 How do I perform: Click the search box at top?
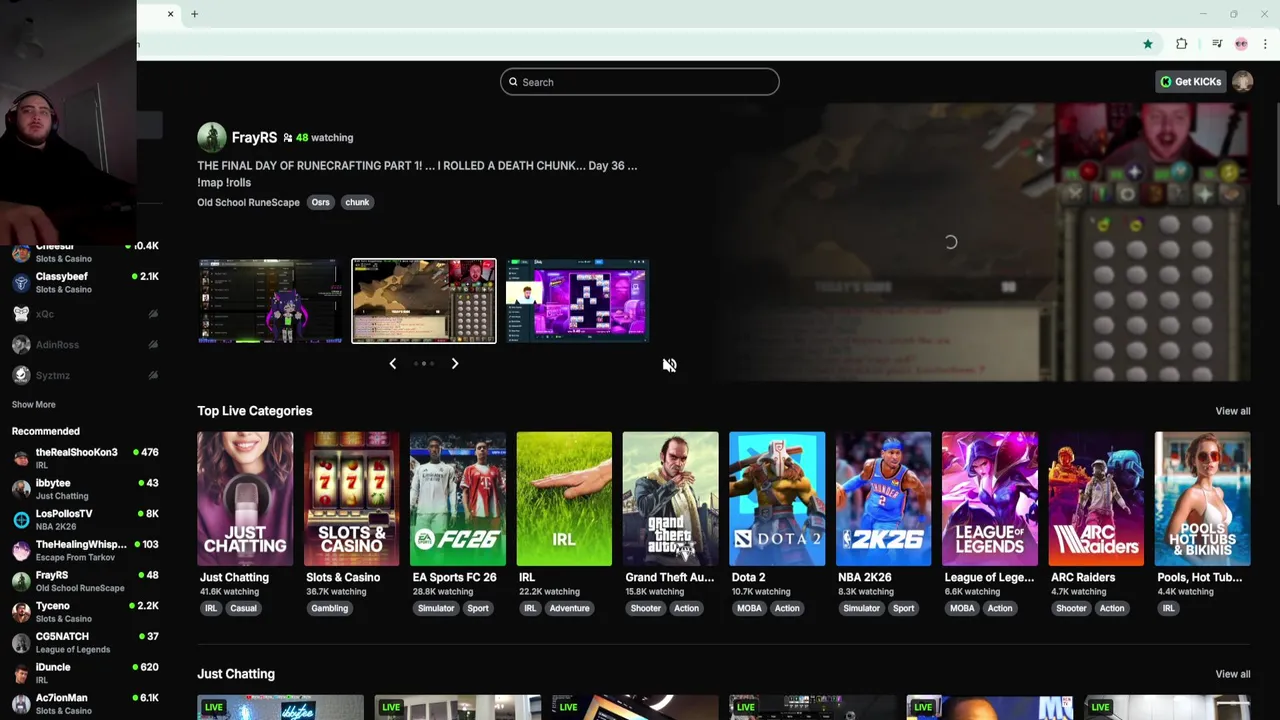[640, 82]
